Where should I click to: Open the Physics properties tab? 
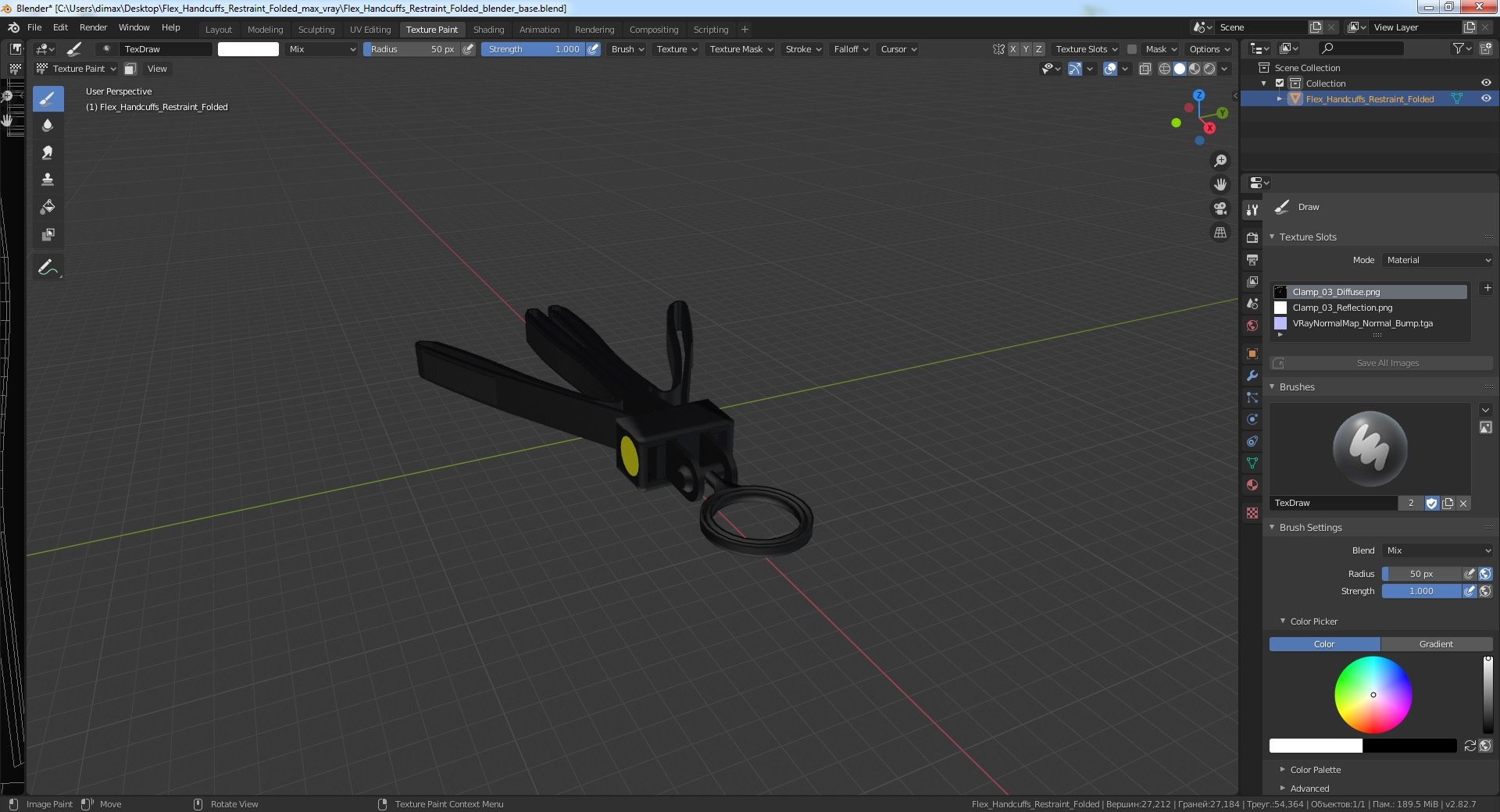[1252, 419]
